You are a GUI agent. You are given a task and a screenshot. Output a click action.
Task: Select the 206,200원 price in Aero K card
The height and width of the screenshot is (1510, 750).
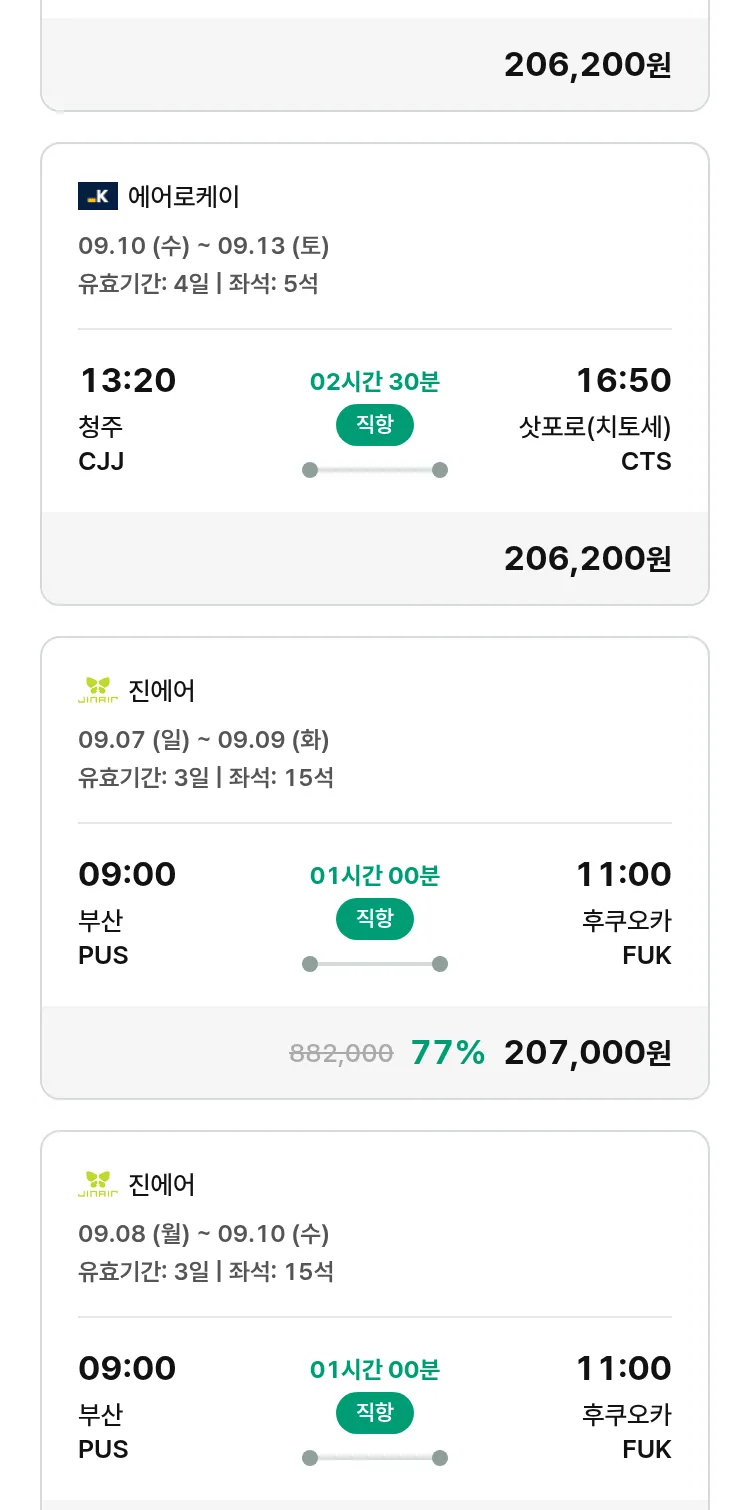click(x=587, y=558)
